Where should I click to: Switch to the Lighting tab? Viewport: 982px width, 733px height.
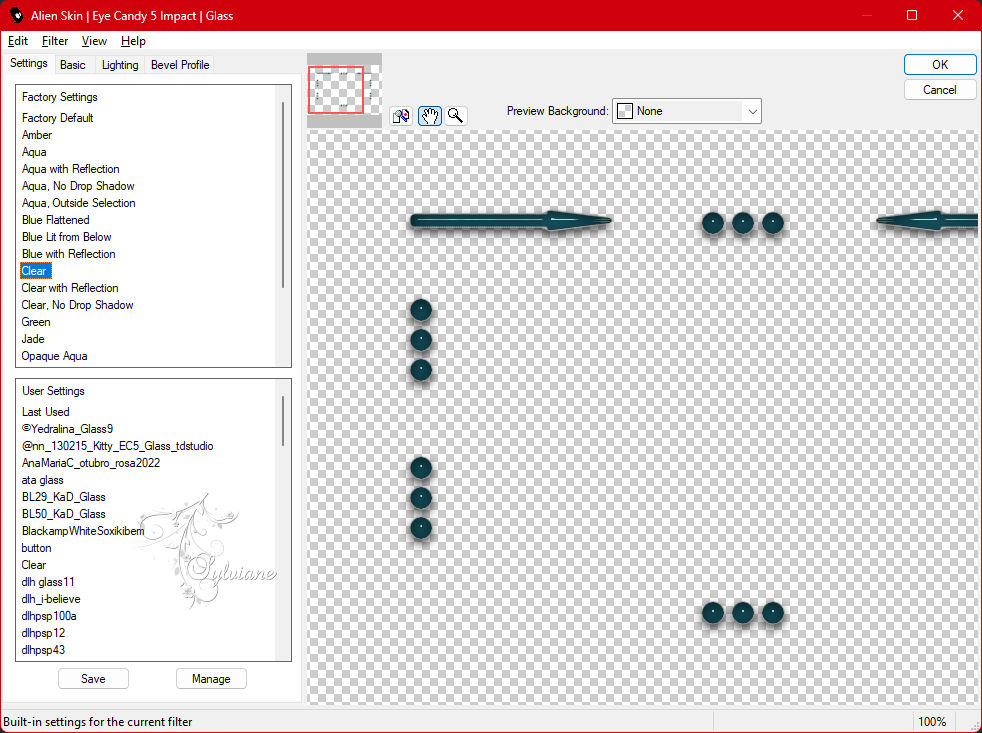[x=120, y=65]
